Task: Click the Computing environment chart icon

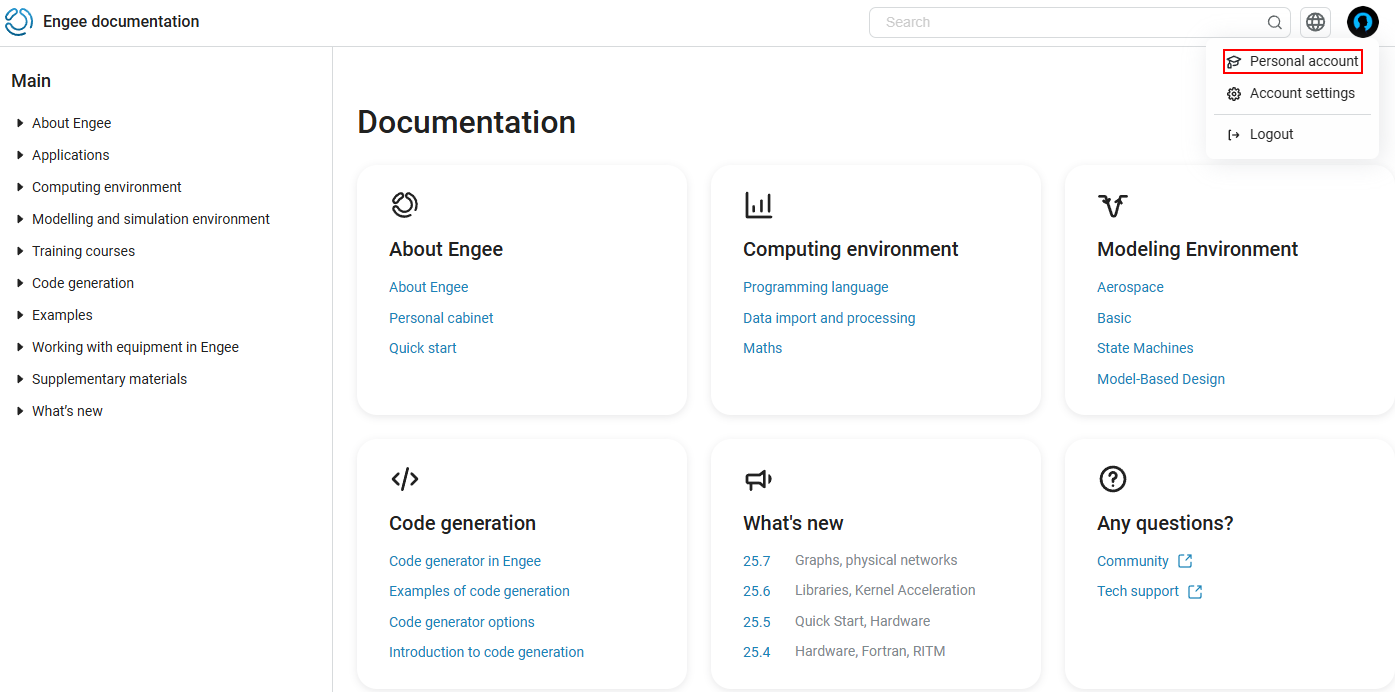Action: tap(759, 205)
